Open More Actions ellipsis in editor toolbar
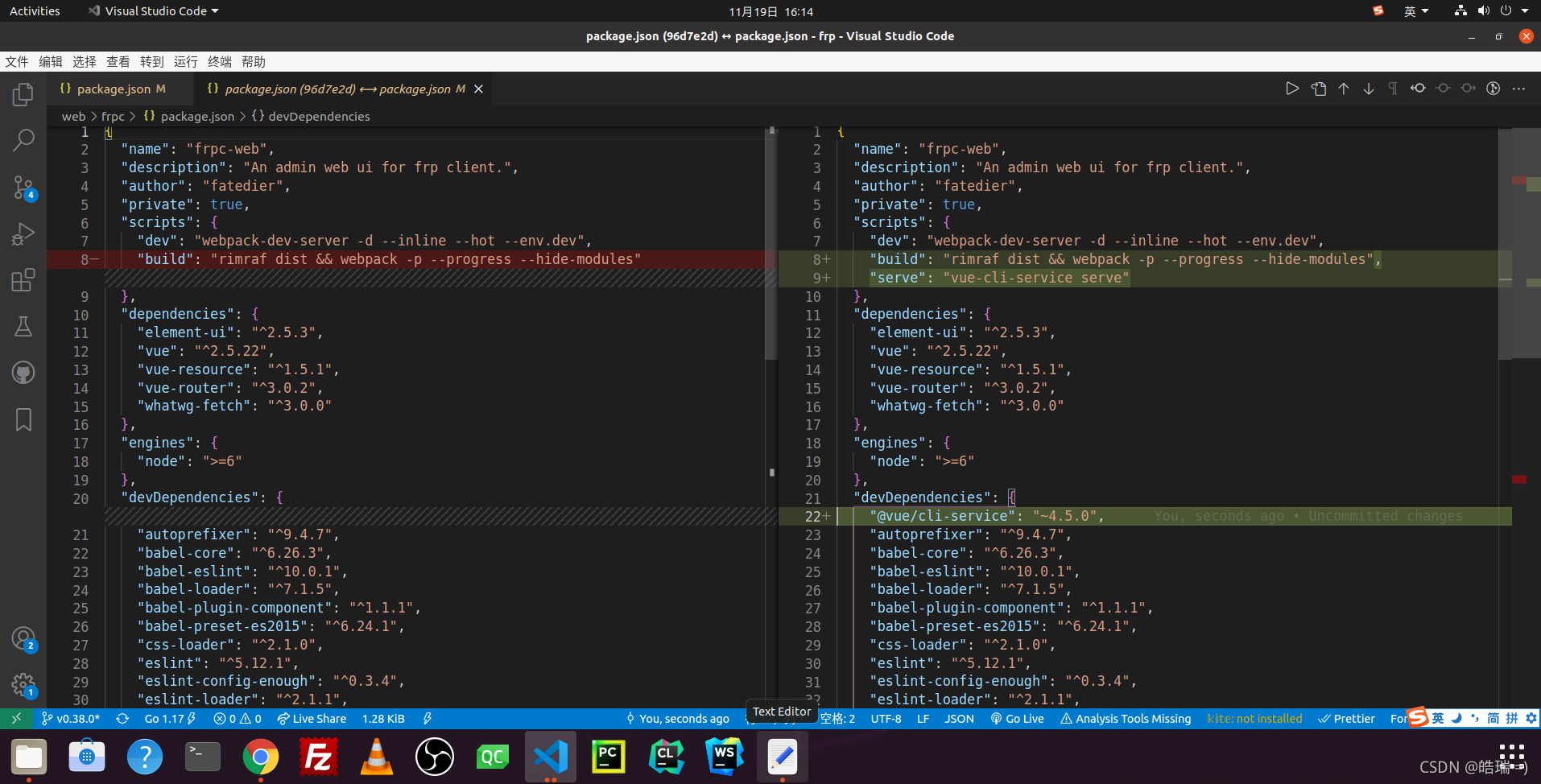This screenshot has width=1541, height=784. [x=1519, y=89]
